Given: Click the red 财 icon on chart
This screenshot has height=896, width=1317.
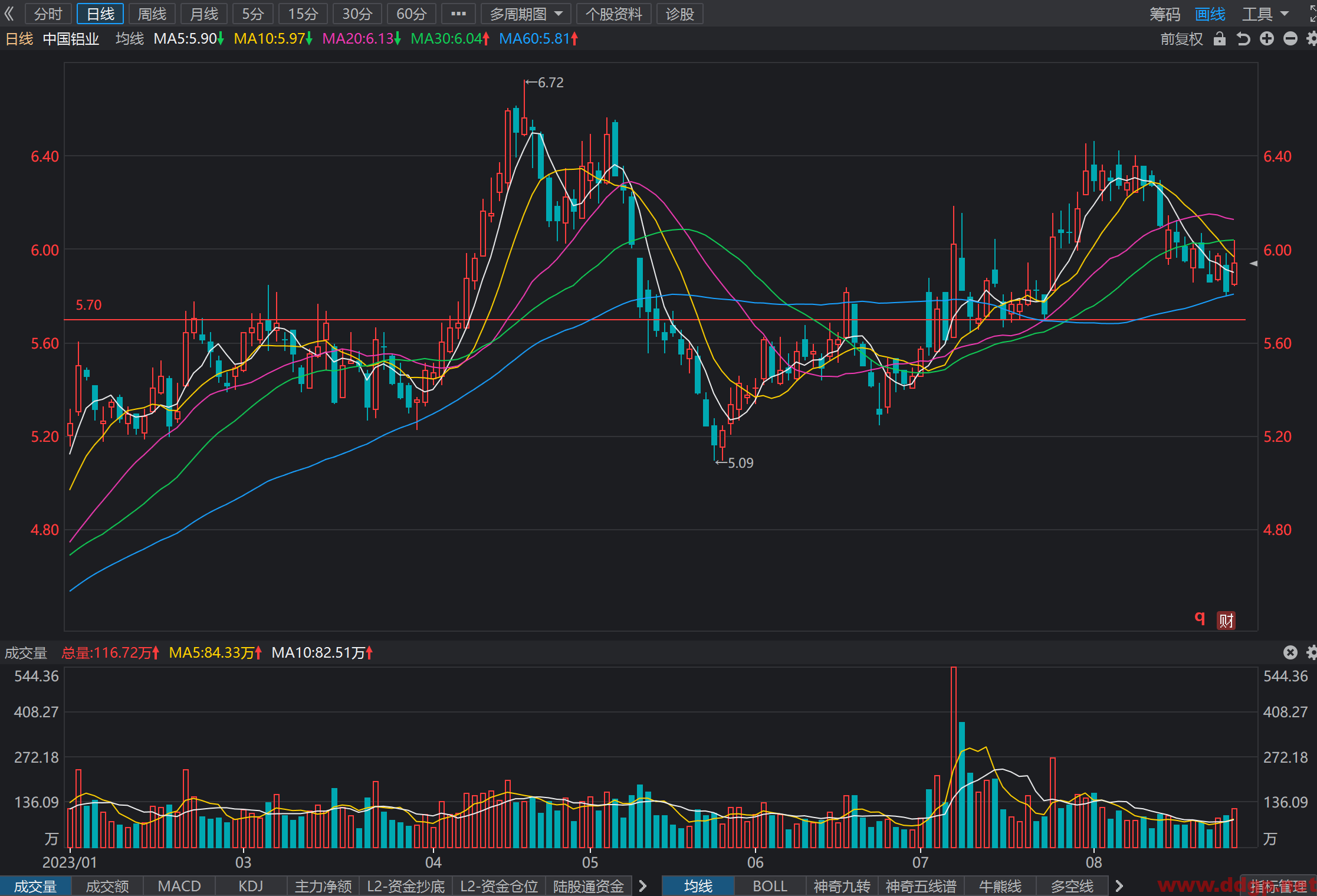Looking at the screenshot, I should click(1227, 621).
